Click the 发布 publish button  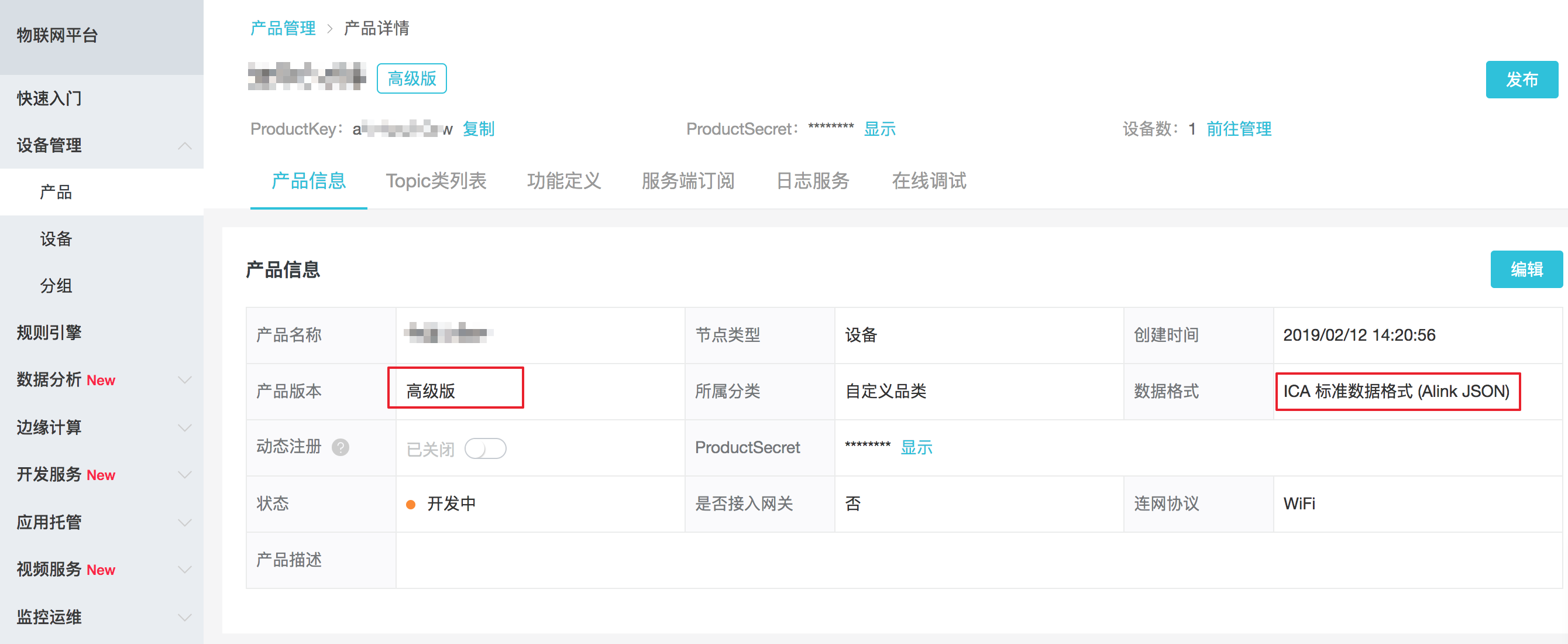pos(1522,79)
